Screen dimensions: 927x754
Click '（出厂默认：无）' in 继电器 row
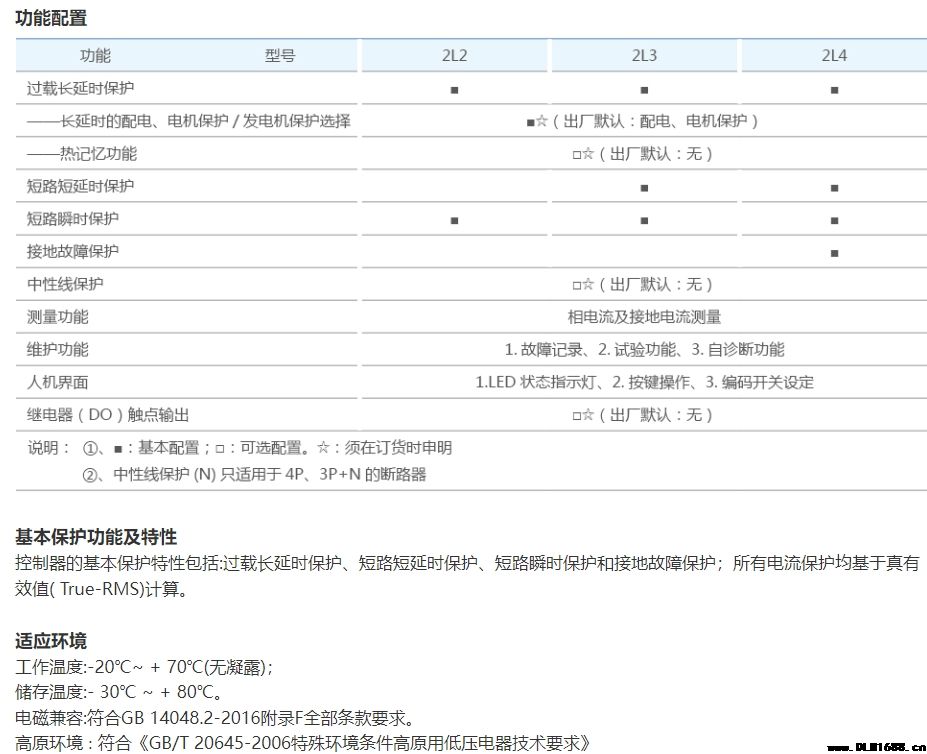[x=655, y=415]
